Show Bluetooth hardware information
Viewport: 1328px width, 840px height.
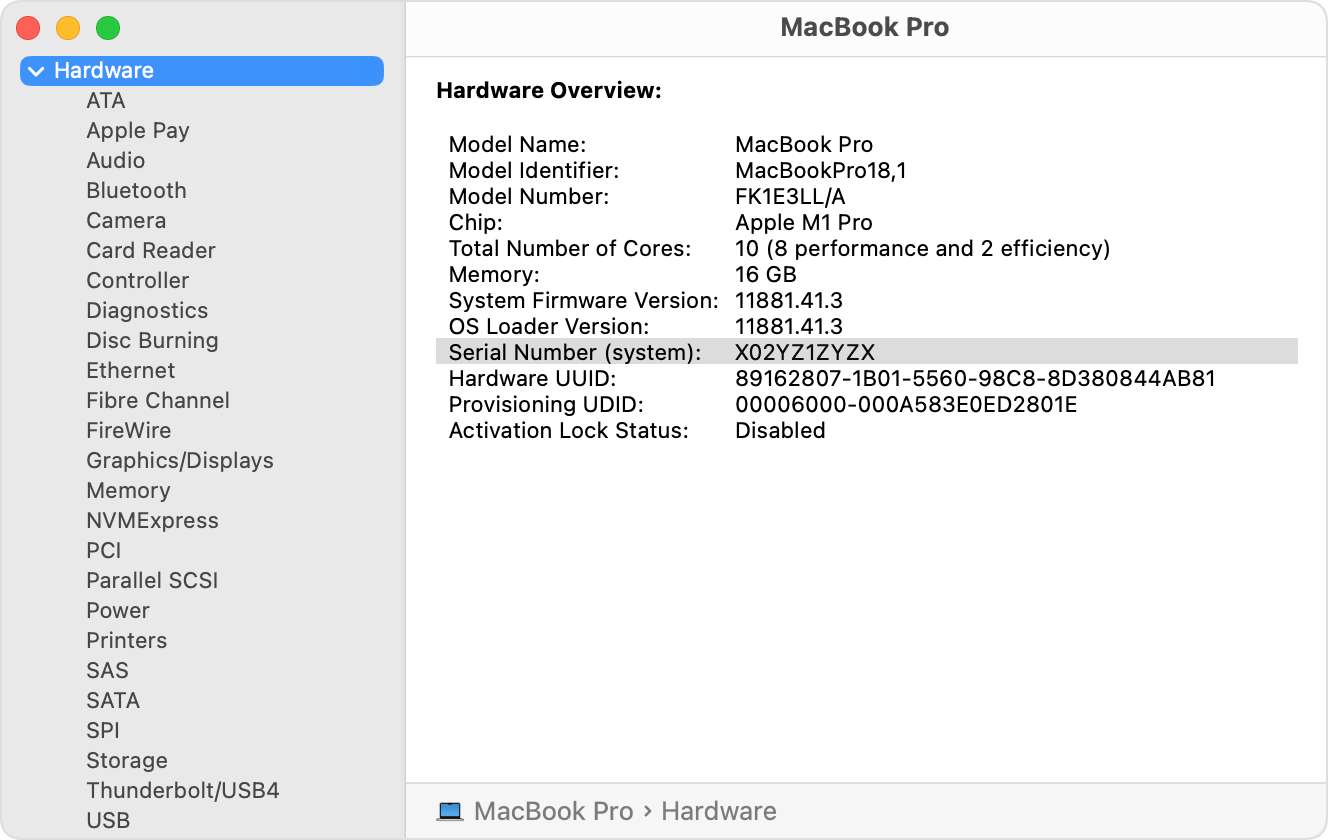click(x=136, y=191)
